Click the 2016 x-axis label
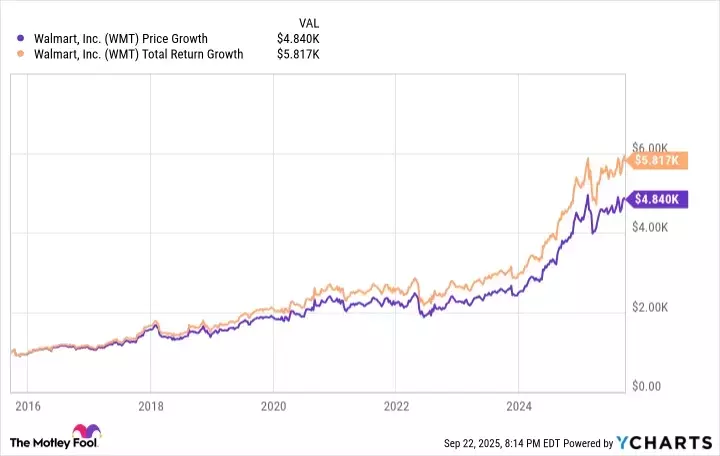The height and width of the screenshot is (456, 720). coord(27,408)
